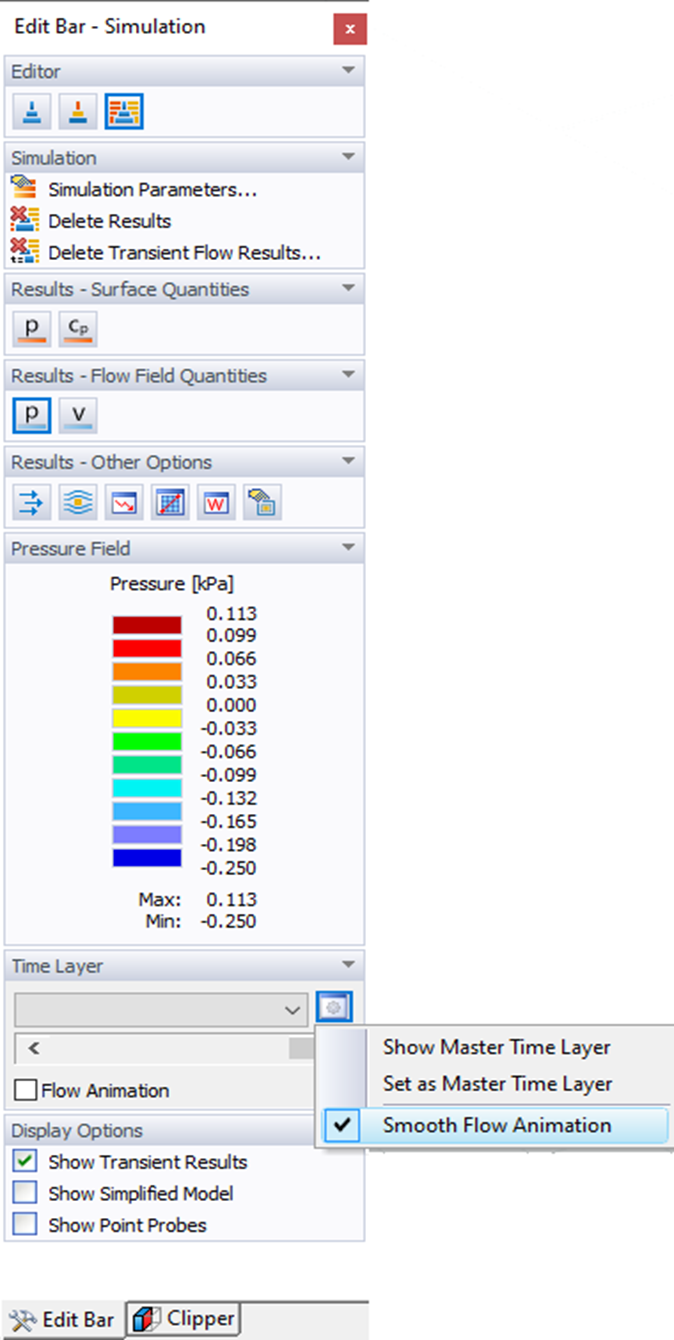Click Delete Results
Image resolution: width=674 pixels, height=1340 pixels.
point(110,221)
